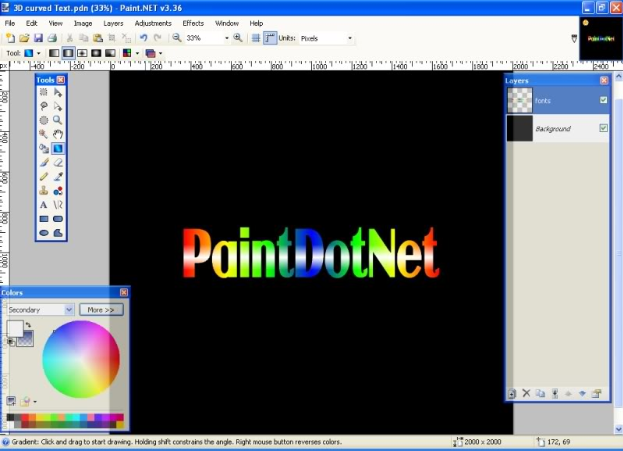Click the More >> button in Colors
The width and height of the screenshot is (623, 451).
coord(101,310)
